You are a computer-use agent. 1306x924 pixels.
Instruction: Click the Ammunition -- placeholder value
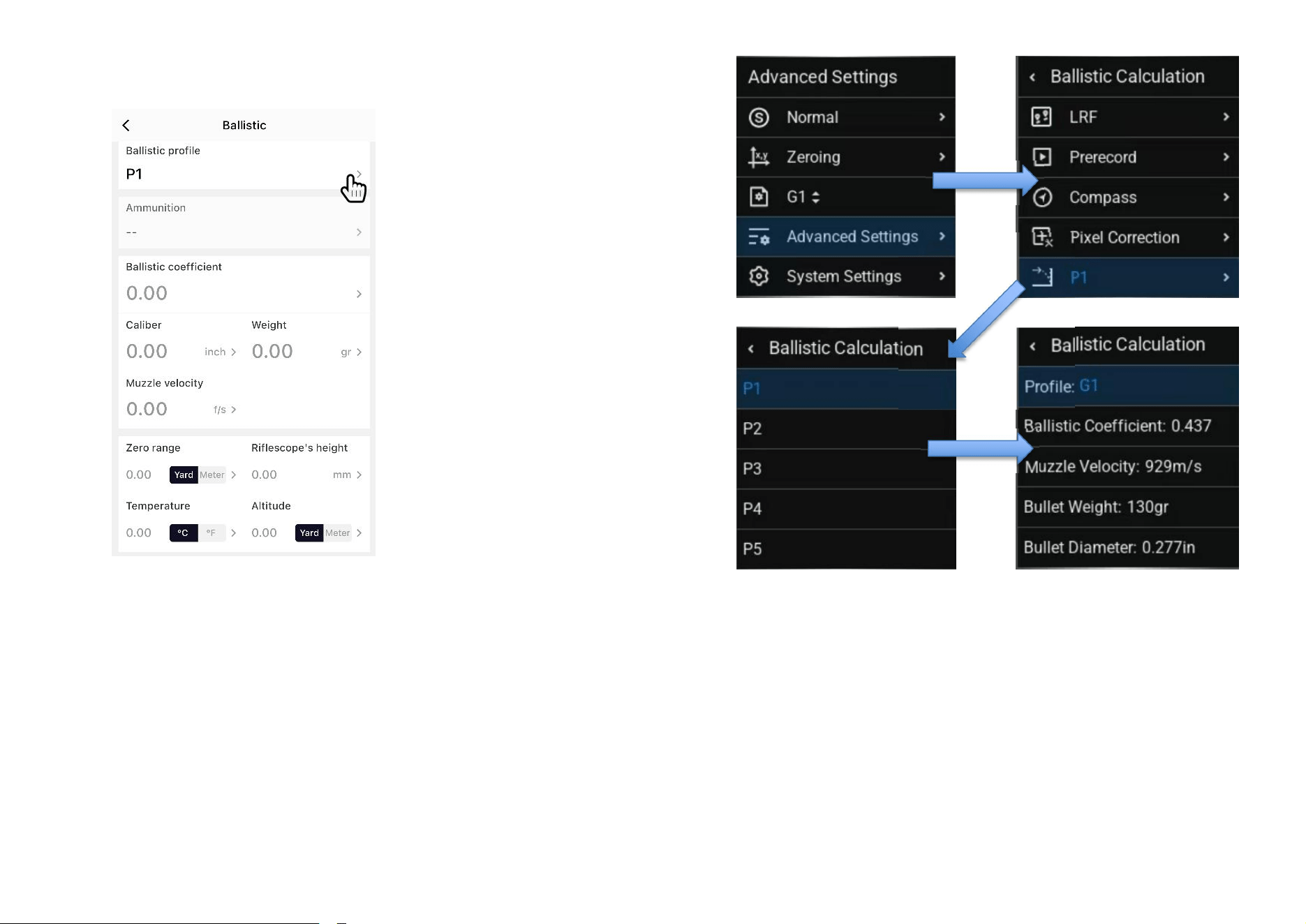pyautogui.click(x=131, y=232)
